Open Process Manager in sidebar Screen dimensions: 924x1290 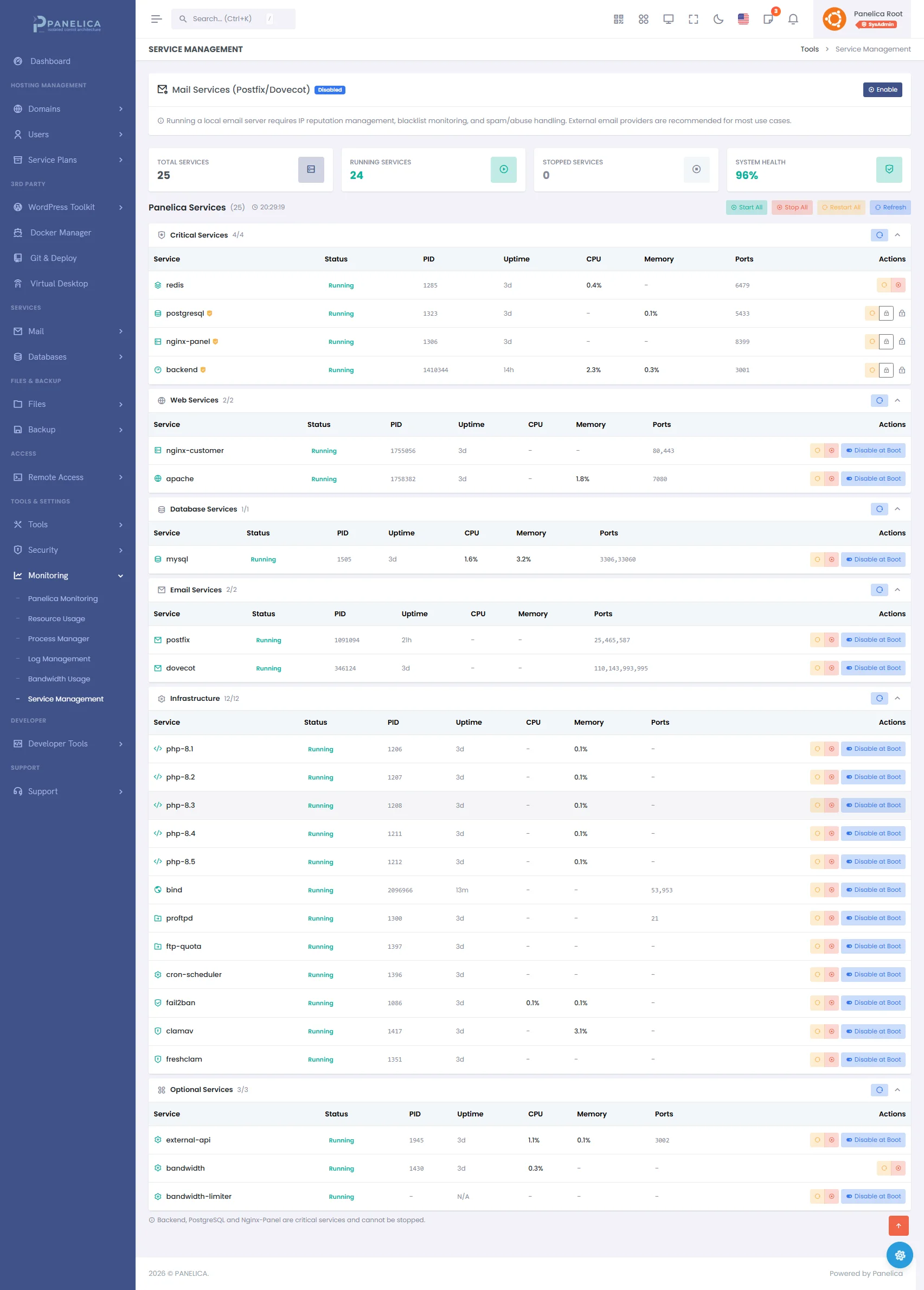coord(59,638)
